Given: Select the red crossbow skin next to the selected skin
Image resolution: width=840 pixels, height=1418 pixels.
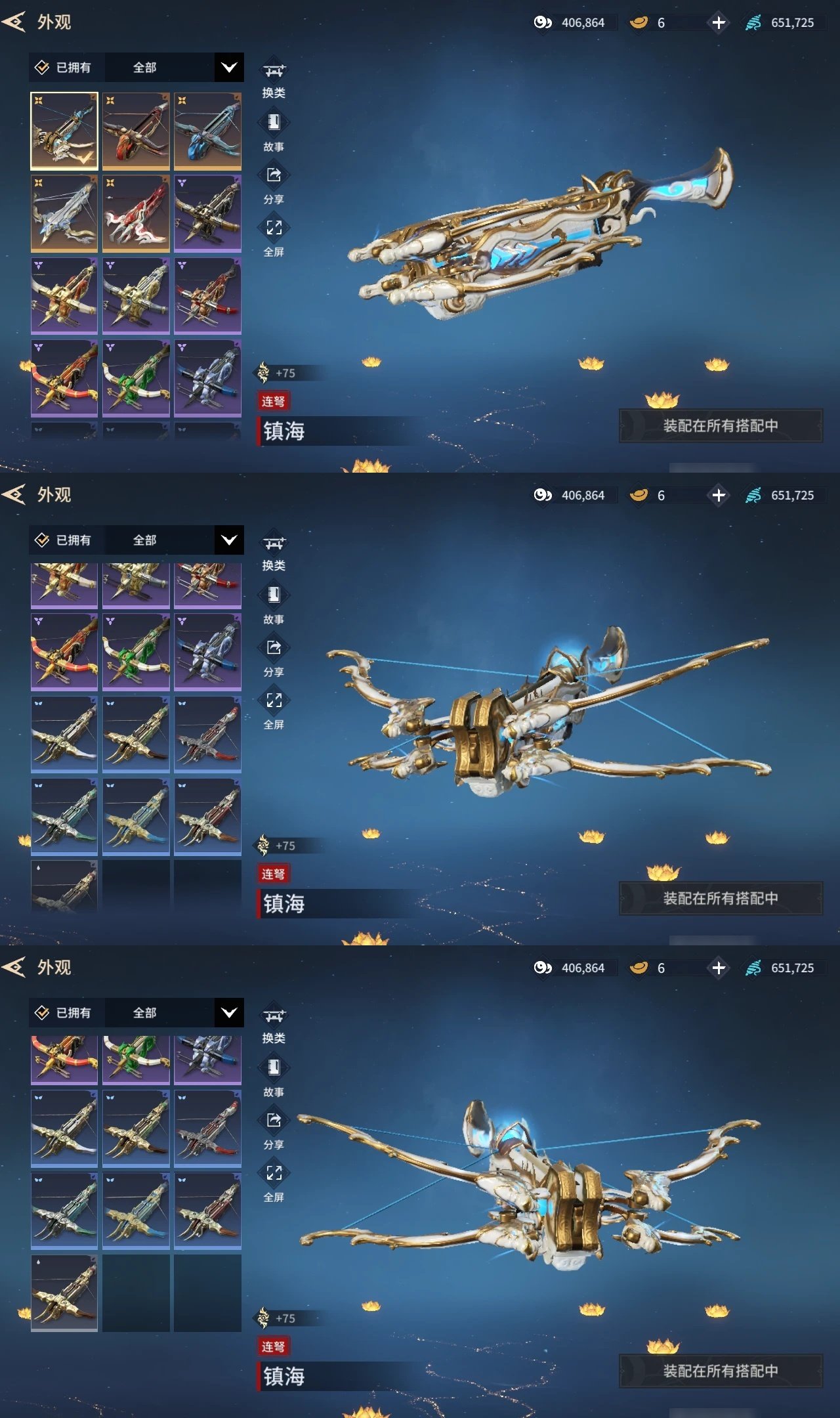Looking at the screenshot, I should coord(136,131).
